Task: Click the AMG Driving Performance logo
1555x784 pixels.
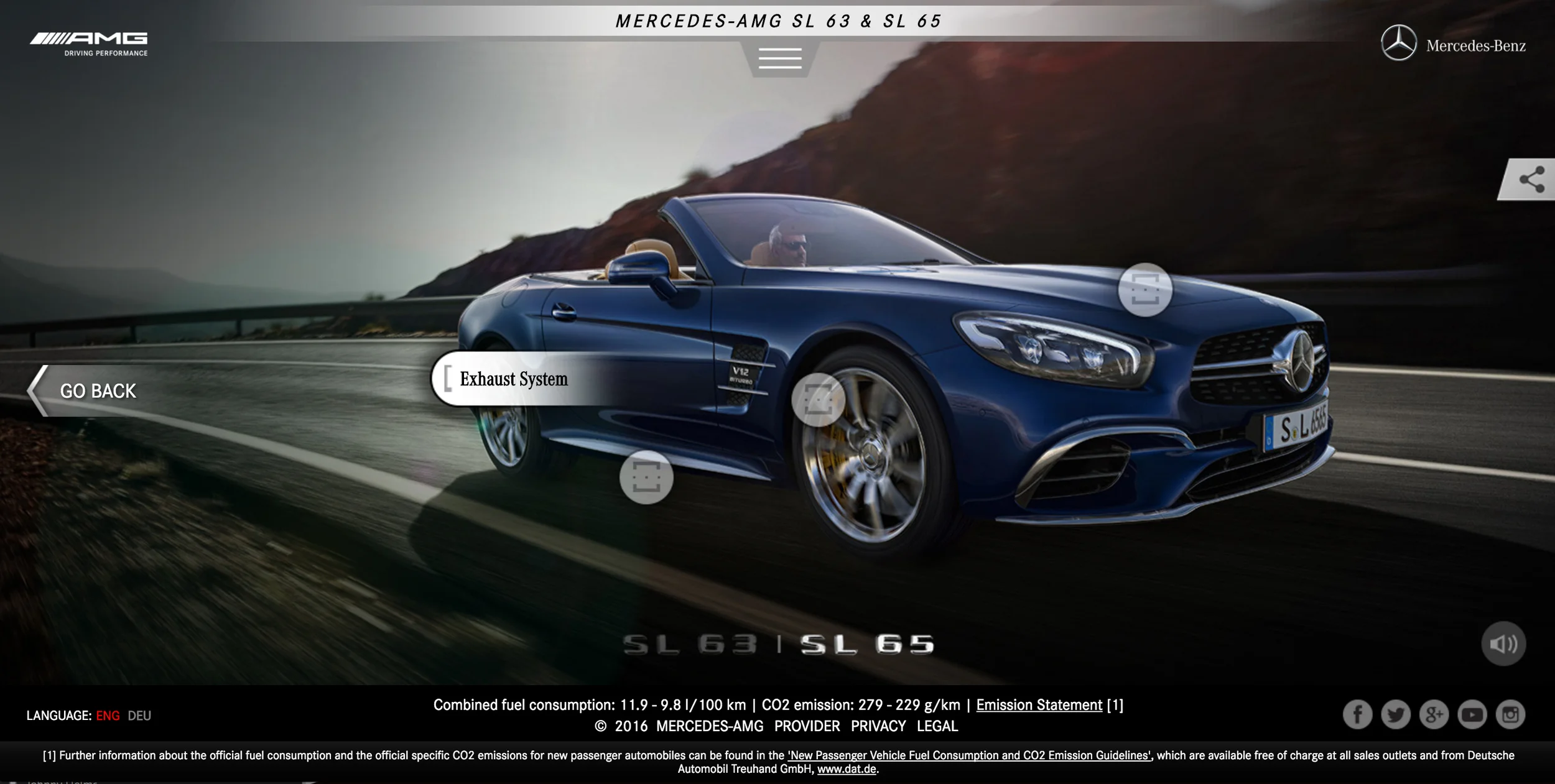Action: (89, 44)
